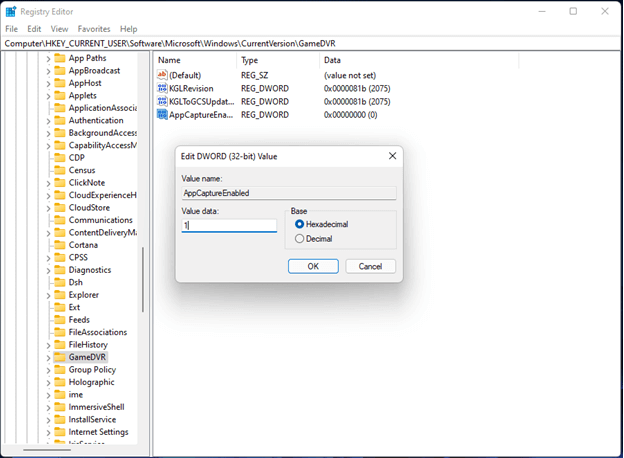Click OK to confirm DWORD value

click(x=313, y=266)
